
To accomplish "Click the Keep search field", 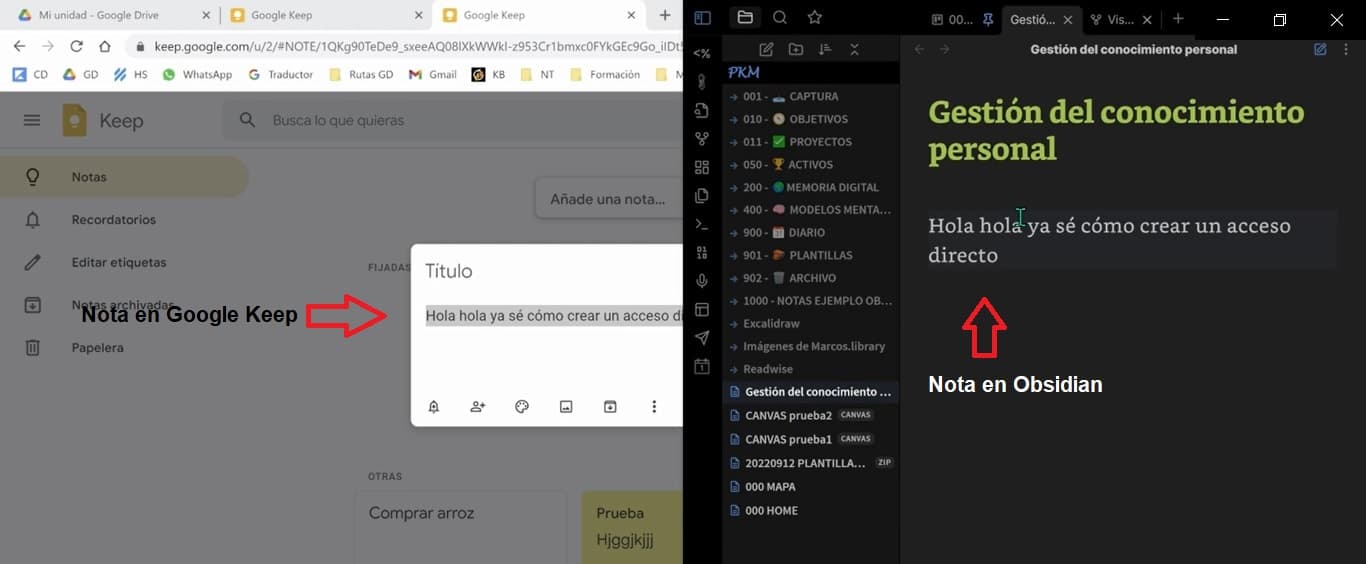I will 452,120.
